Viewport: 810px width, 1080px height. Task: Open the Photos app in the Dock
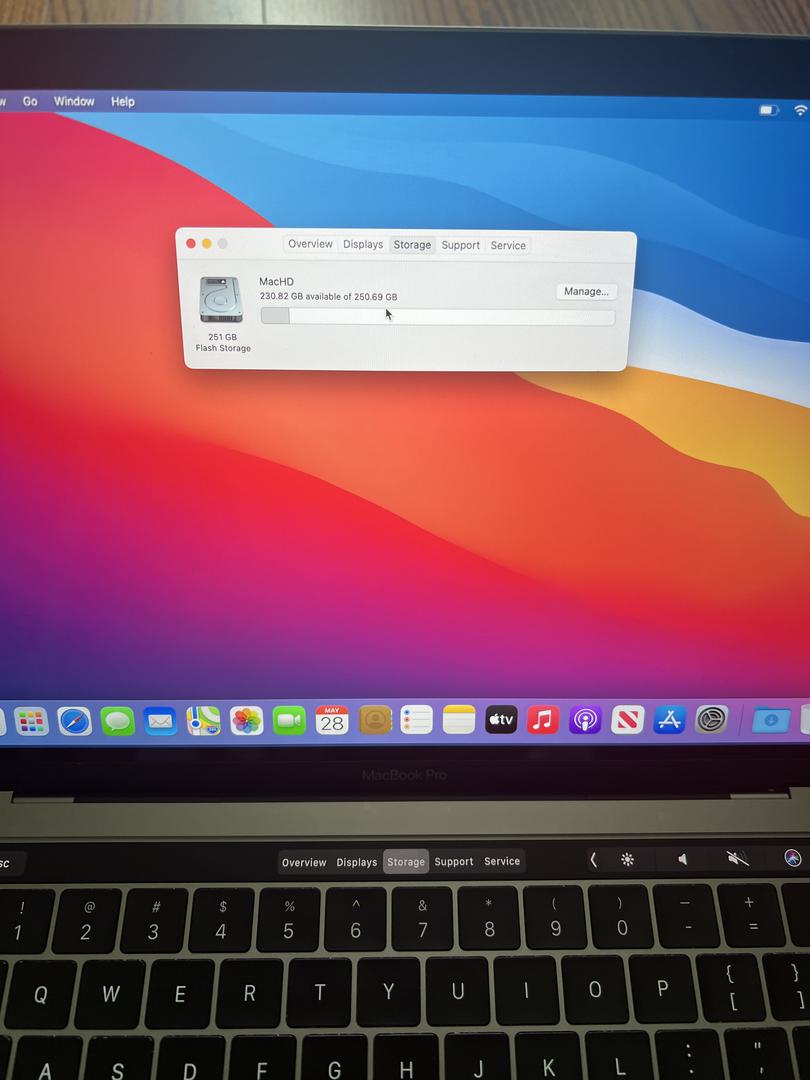point(247,721)
